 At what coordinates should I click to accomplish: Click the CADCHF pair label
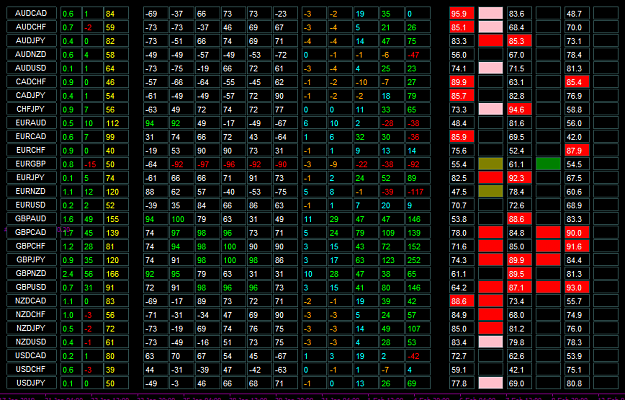pyautogui.click(x=31, y=82)
